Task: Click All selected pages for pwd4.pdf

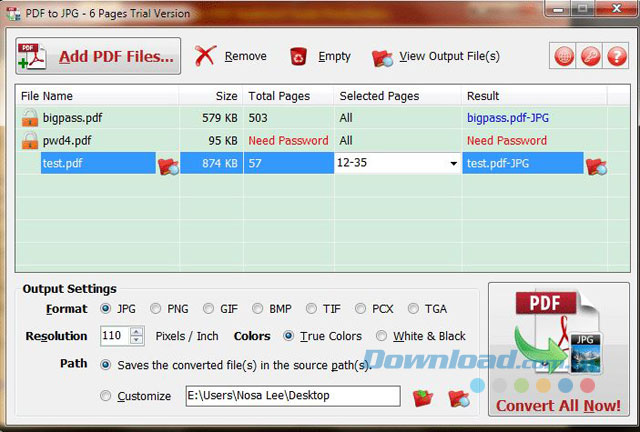Action: 345,140
